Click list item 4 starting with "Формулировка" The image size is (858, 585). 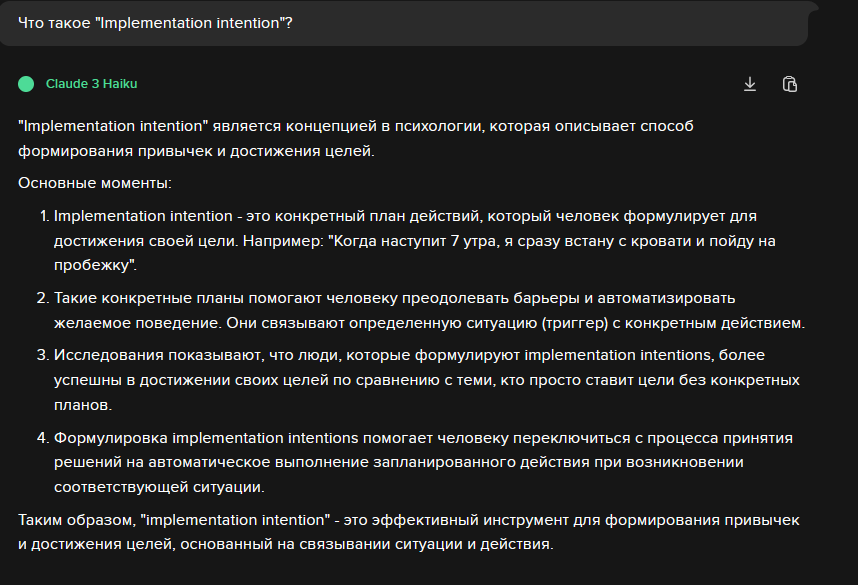(400, 438)
